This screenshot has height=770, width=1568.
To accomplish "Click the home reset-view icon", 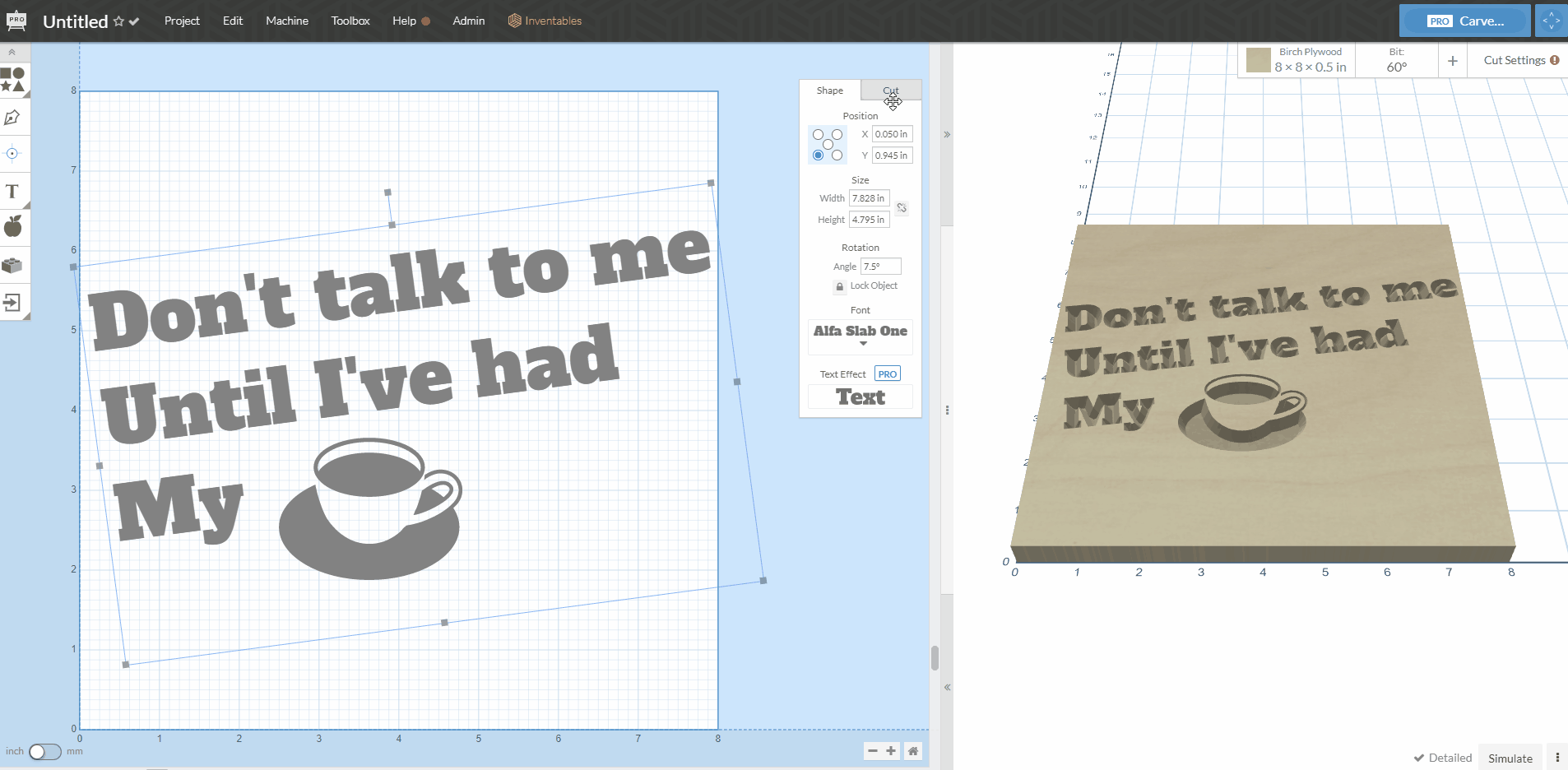I will (x=912, y=750).
